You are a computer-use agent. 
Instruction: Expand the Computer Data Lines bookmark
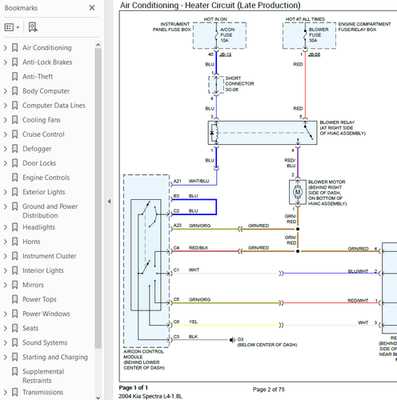click(5, 105)
